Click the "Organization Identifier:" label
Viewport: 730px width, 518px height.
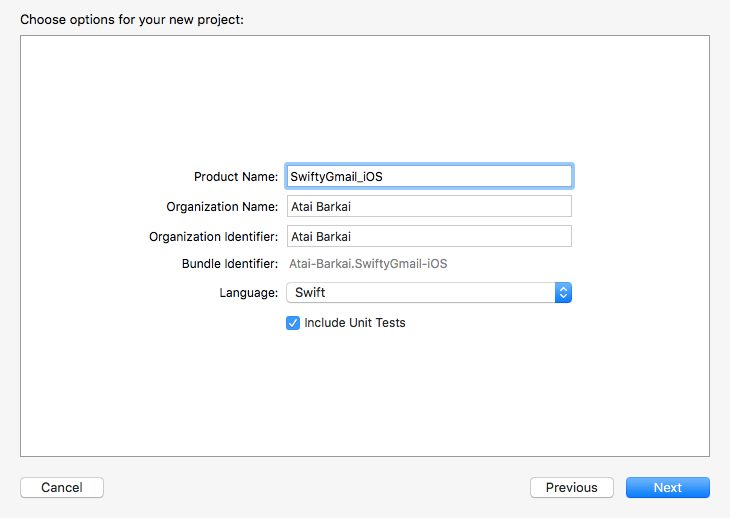pyautogui.click(x=213, y=237)
